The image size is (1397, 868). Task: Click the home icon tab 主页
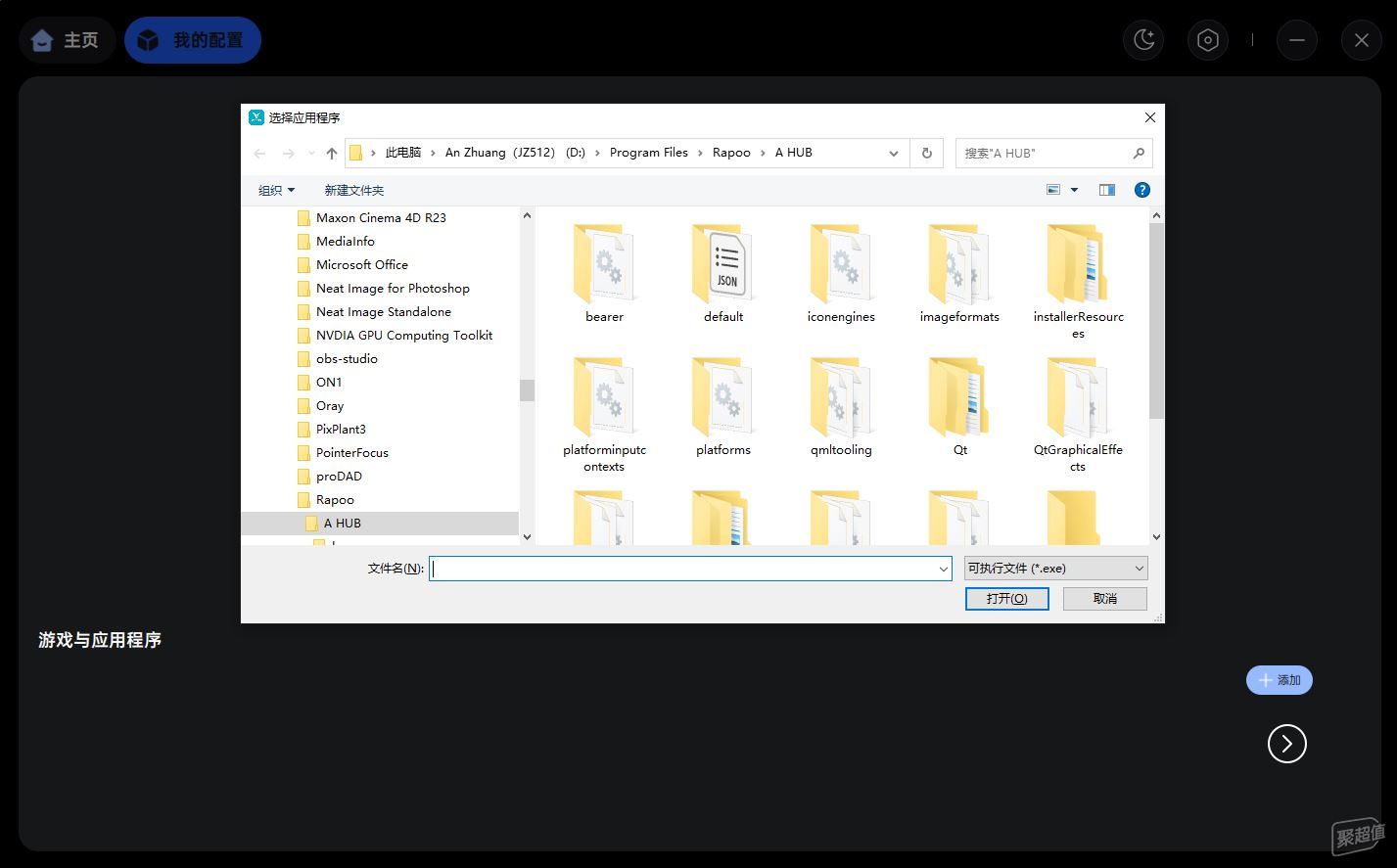click(x=67, y=40)
